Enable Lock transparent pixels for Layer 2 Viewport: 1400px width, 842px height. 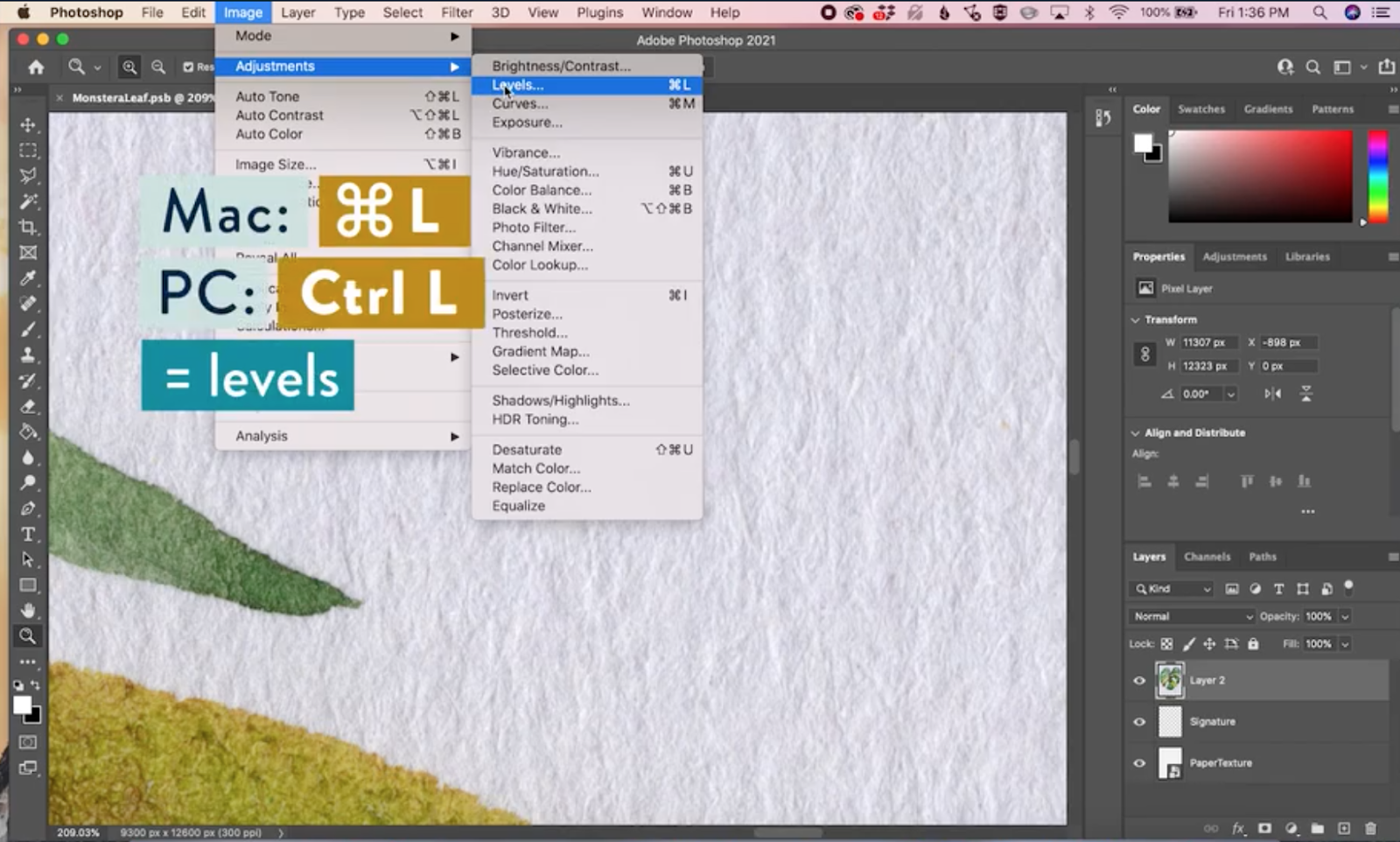1166,643
